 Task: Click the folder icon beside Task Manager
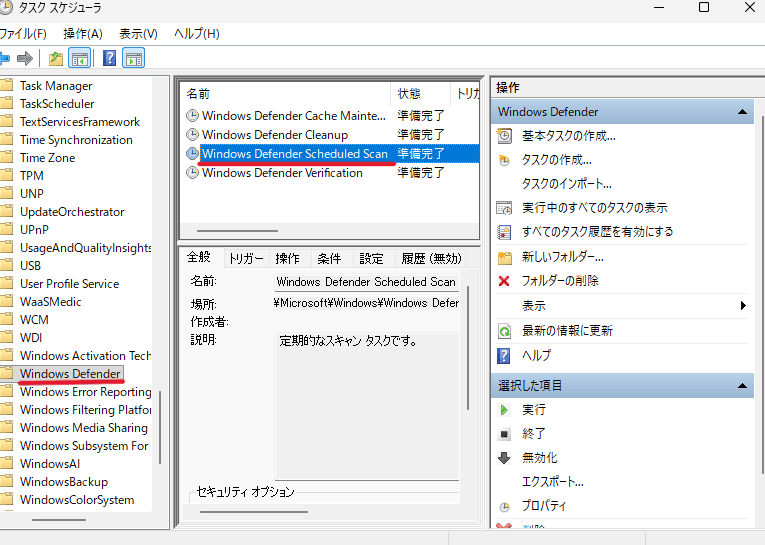point(6,85)
